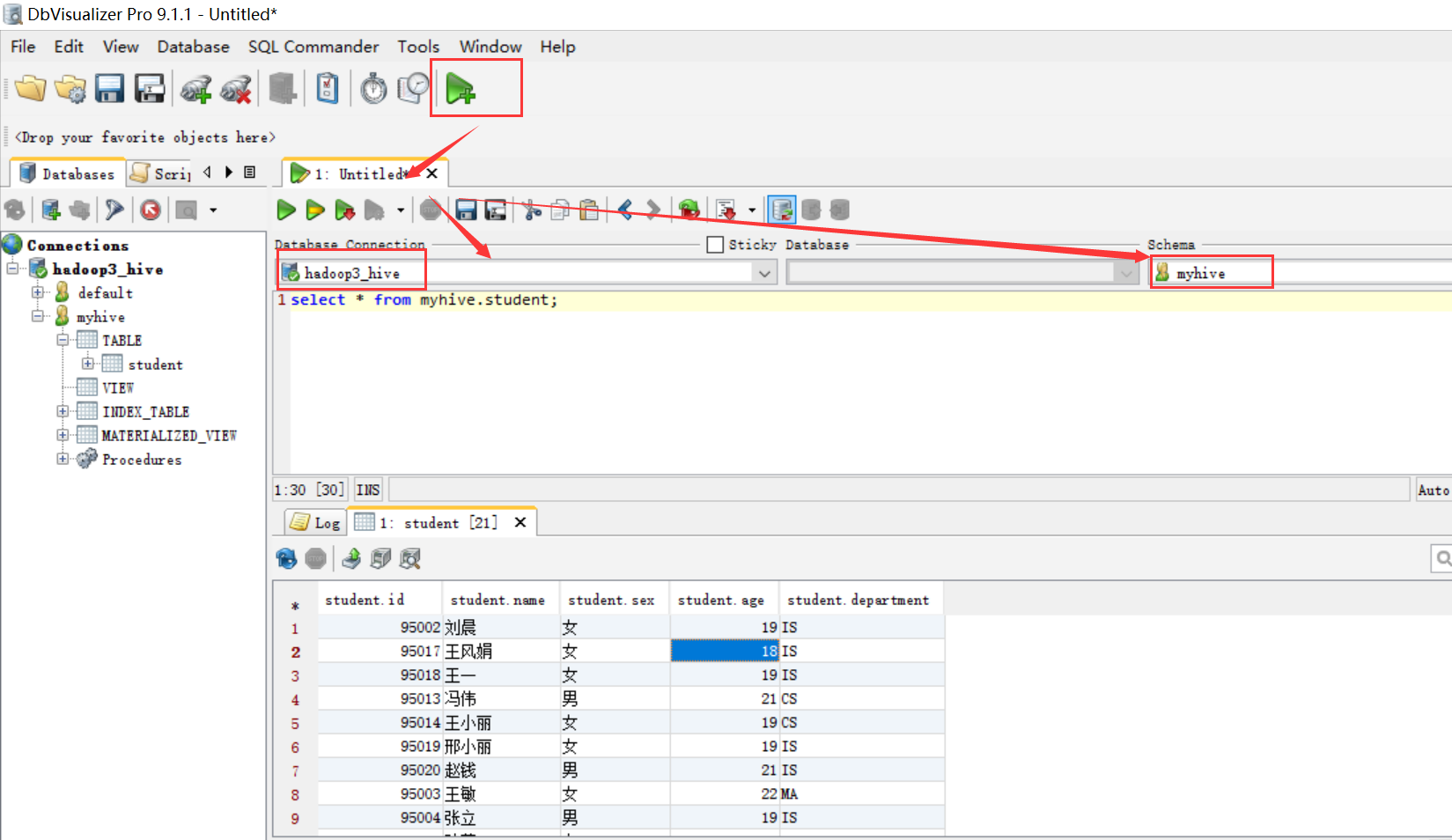Click the scissors Cut icon
This screenshot has width=1452, height=840.
[531, 210]
